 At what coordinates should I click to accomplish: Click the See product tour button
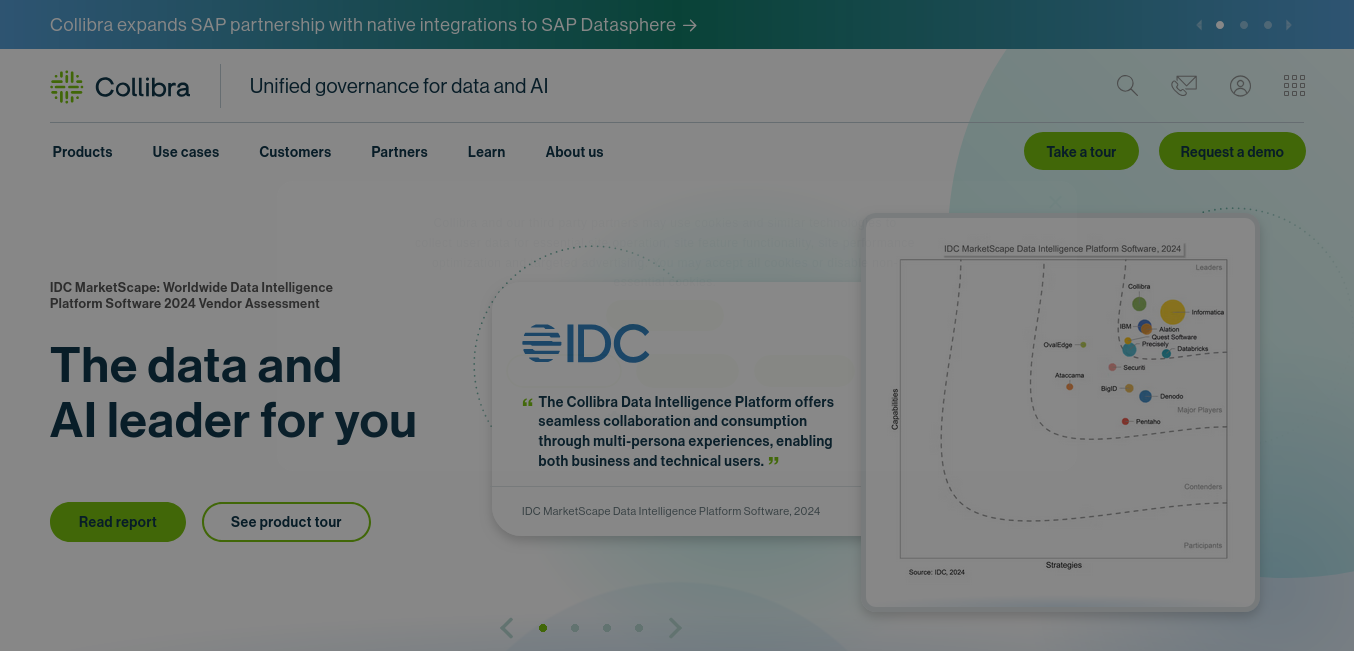coord(286,522)
